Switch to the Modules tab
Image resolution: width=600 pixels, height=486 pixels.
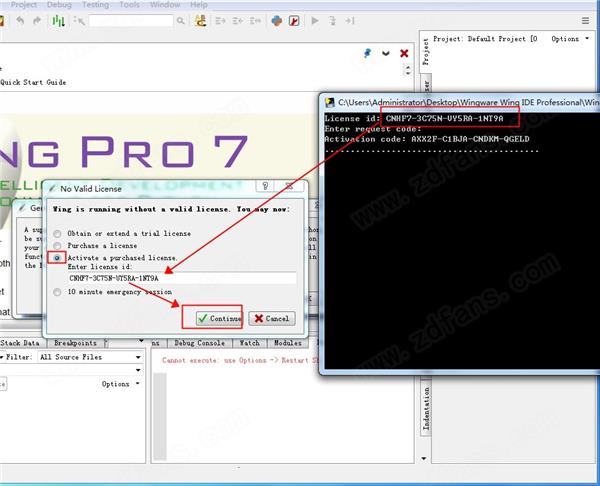pos(288,343)
